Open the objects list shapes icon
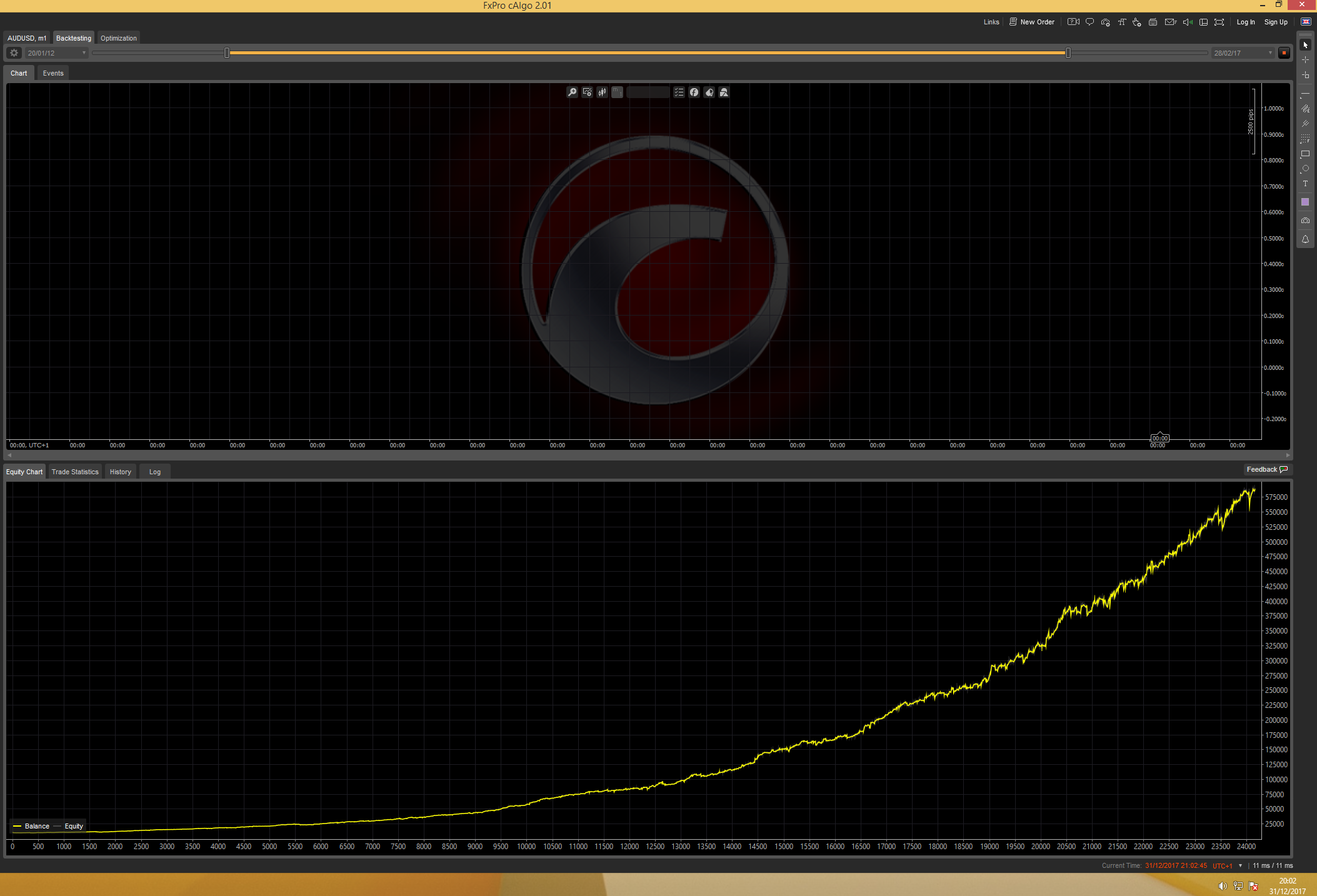Screen dimensions: 1317x896 coord(724,92)
